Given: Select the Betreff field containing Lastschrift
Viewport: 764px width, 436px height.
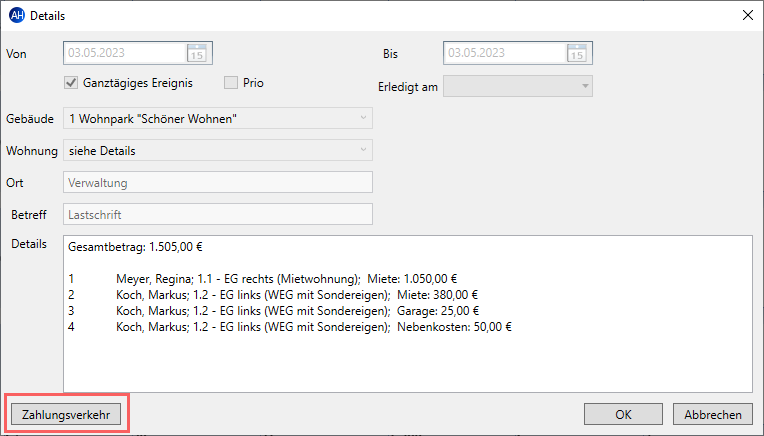Looking at the screenshot, I should pyautogui.click(x=218, y=214).
